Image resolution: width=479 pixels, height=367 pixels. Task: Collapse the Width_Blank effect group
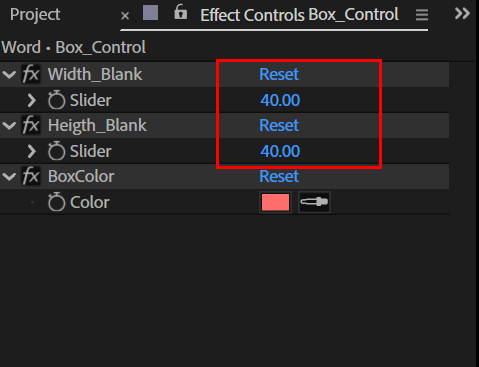click(x=9, y=74)
